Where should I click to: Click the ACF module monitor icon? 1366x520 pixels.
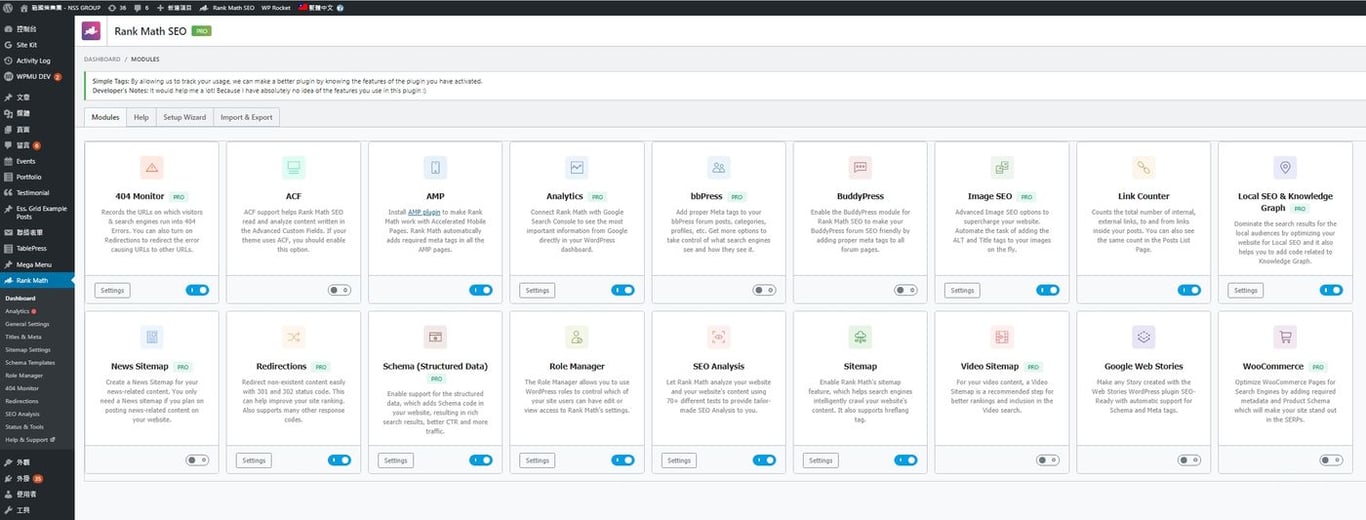tap(293, 167)
